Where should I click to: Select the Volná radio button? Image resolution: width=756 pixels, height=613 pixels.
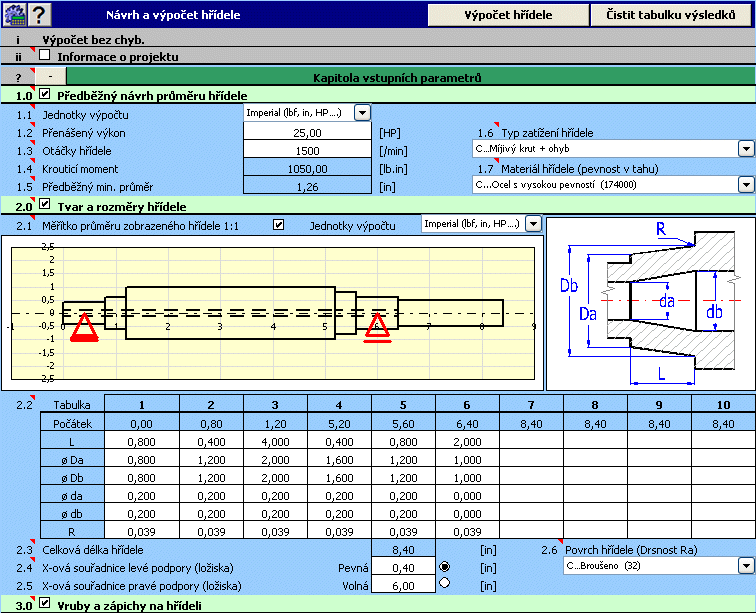point(445,583)
